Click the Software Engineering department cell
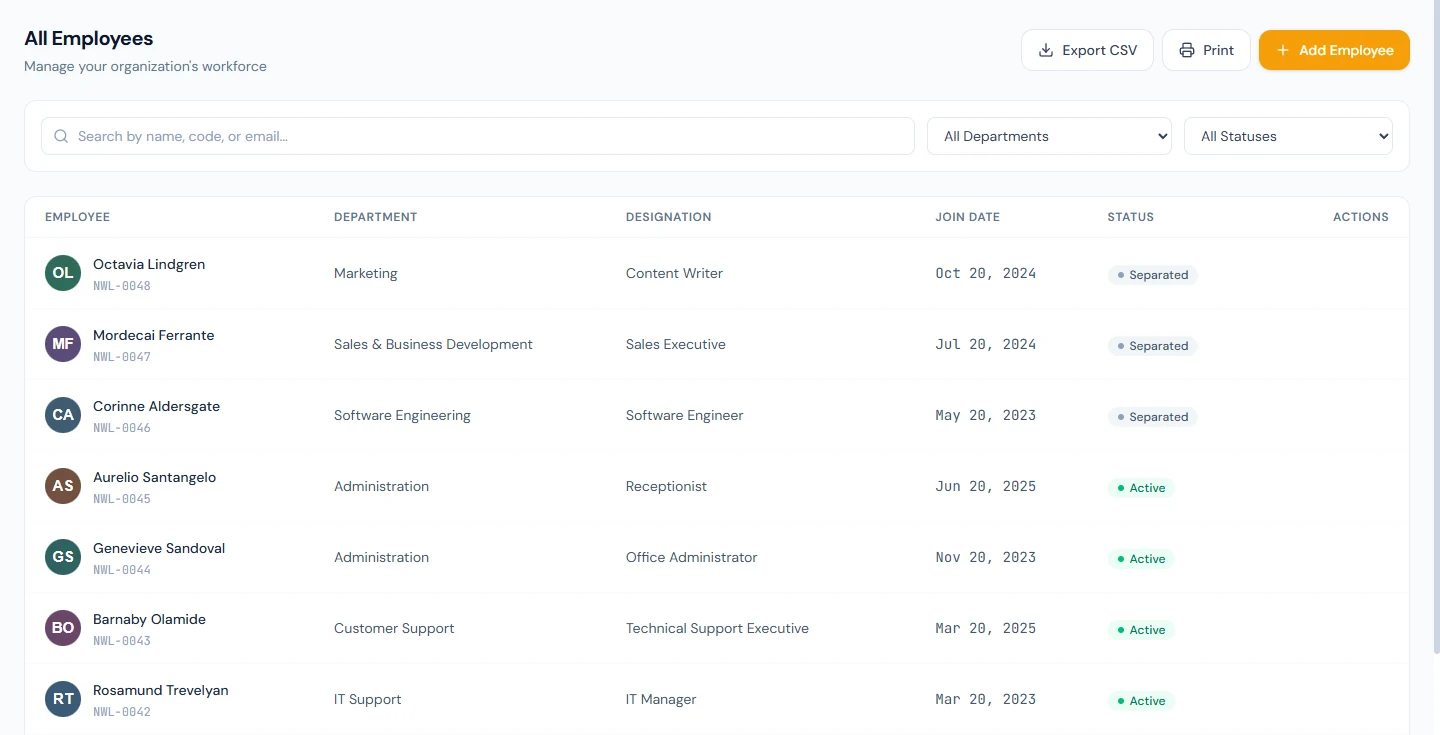 pos(402,415)
